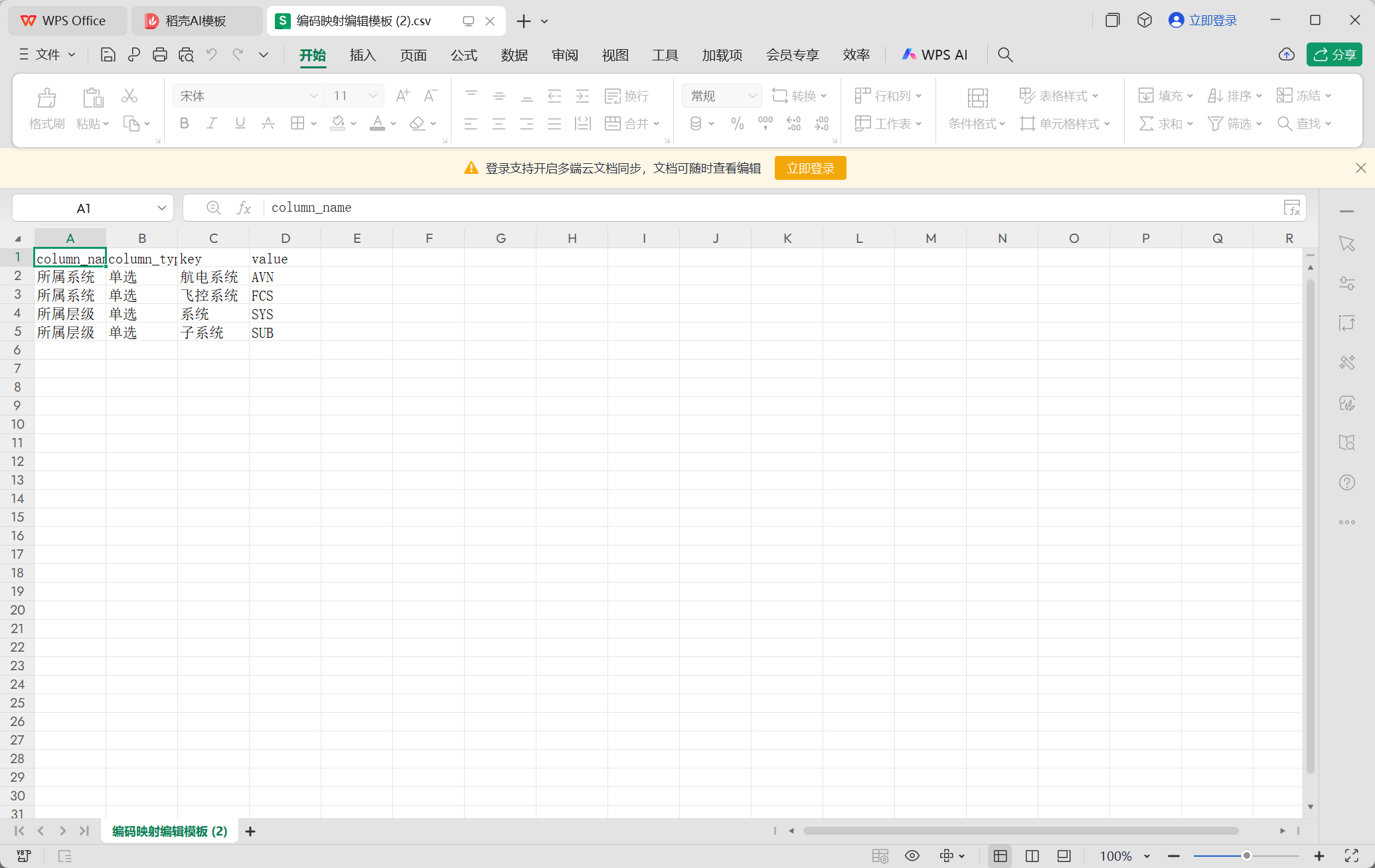Select cell D2 containing AVN
The height and width of the screenshot is (868, 1375).
(x=285, y=277)
